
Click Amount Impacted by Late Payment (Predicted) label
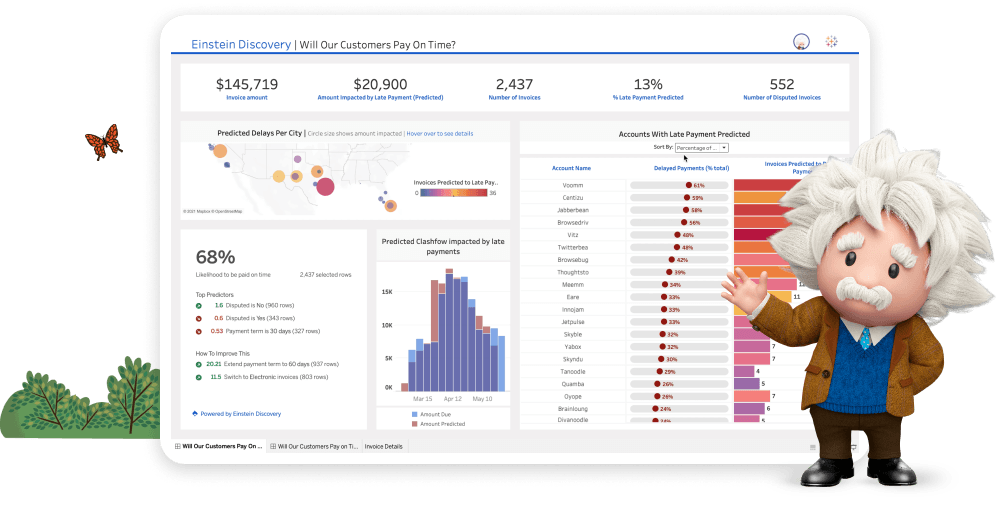point(380,98)
